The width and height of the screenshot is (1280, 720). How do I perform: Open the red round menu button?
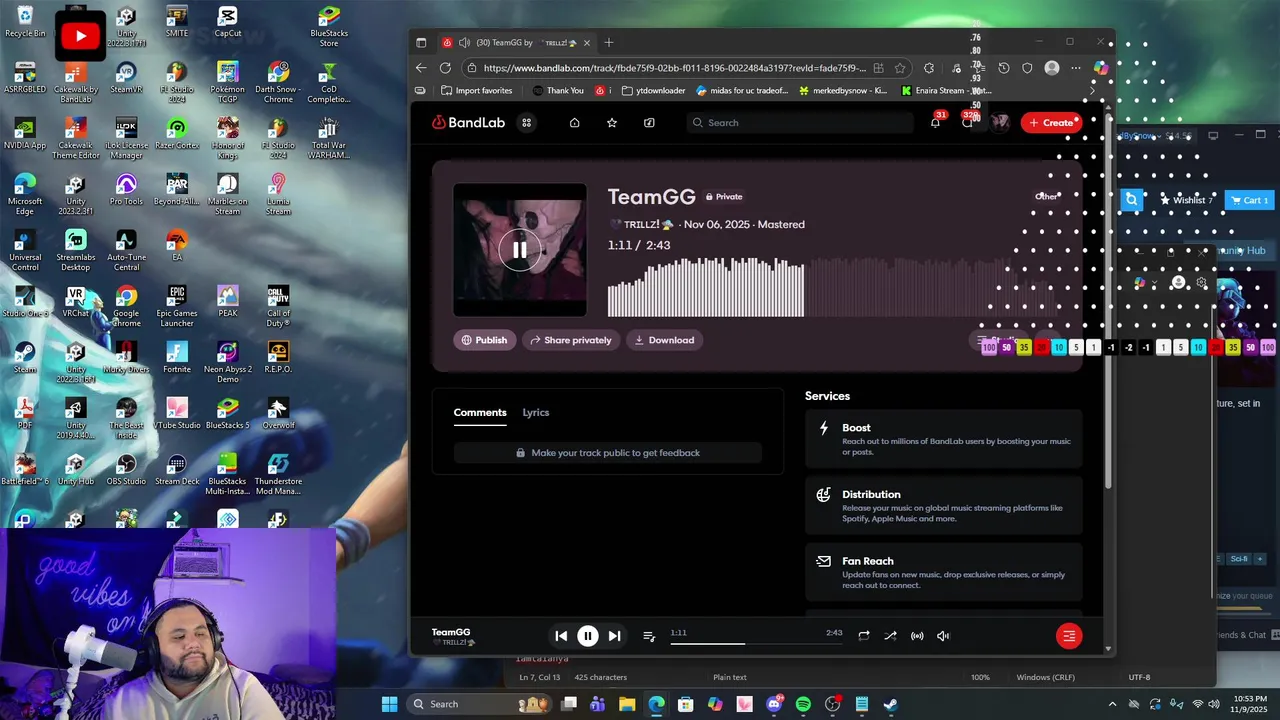click(x=1069, y=636)
